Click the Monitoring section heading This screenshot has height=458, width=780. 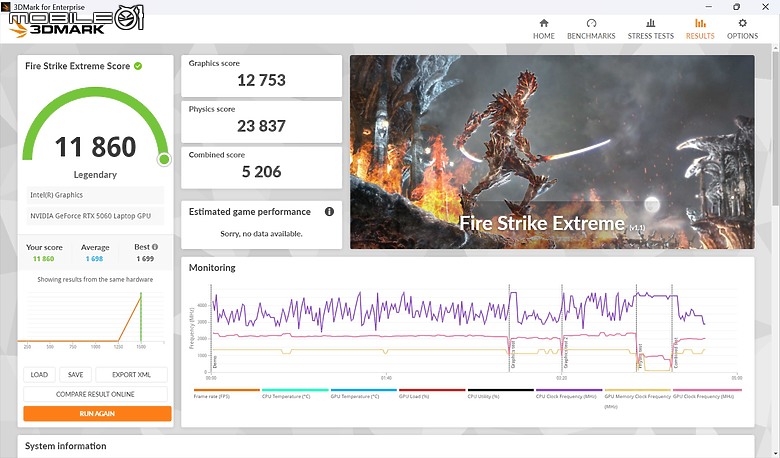[212, 268]
